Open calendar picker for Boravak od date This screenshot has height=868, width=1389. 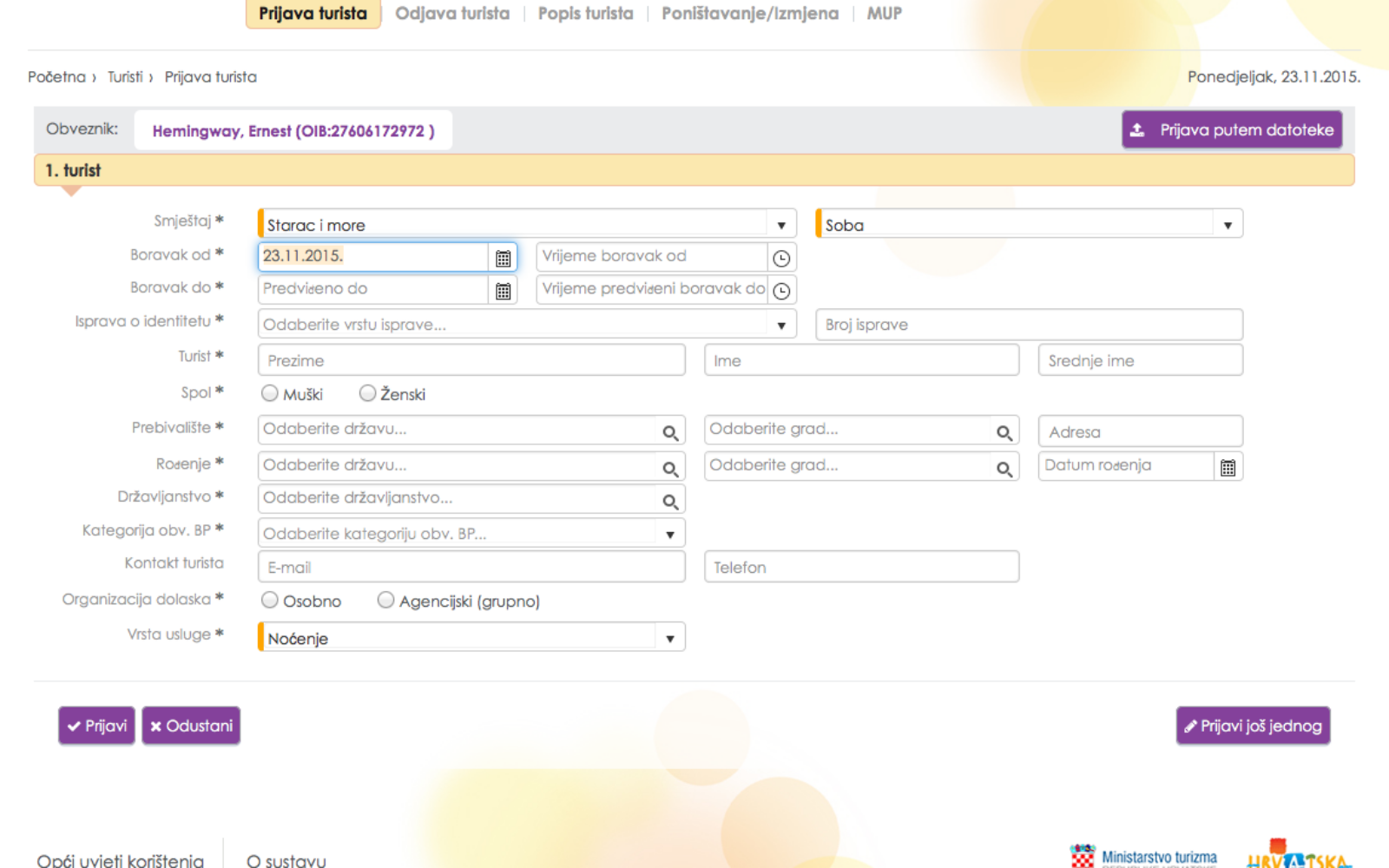click(x=503, y=258)
